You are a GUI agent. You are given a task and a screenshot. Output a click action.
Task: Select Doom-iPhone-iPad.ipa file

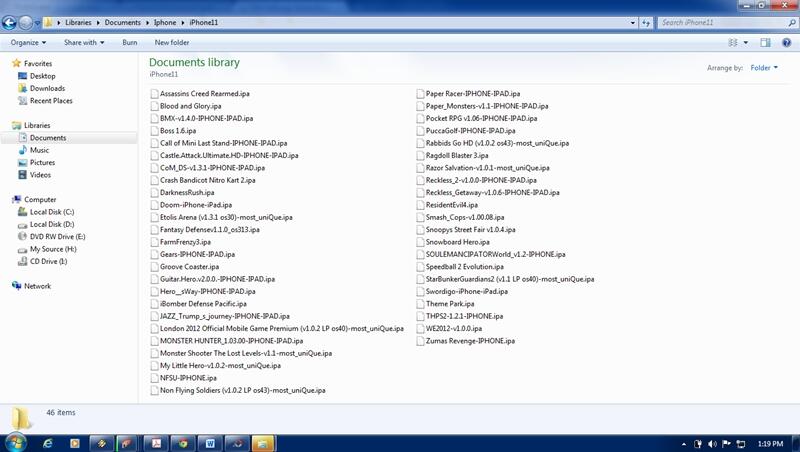[x=191, y=205]
